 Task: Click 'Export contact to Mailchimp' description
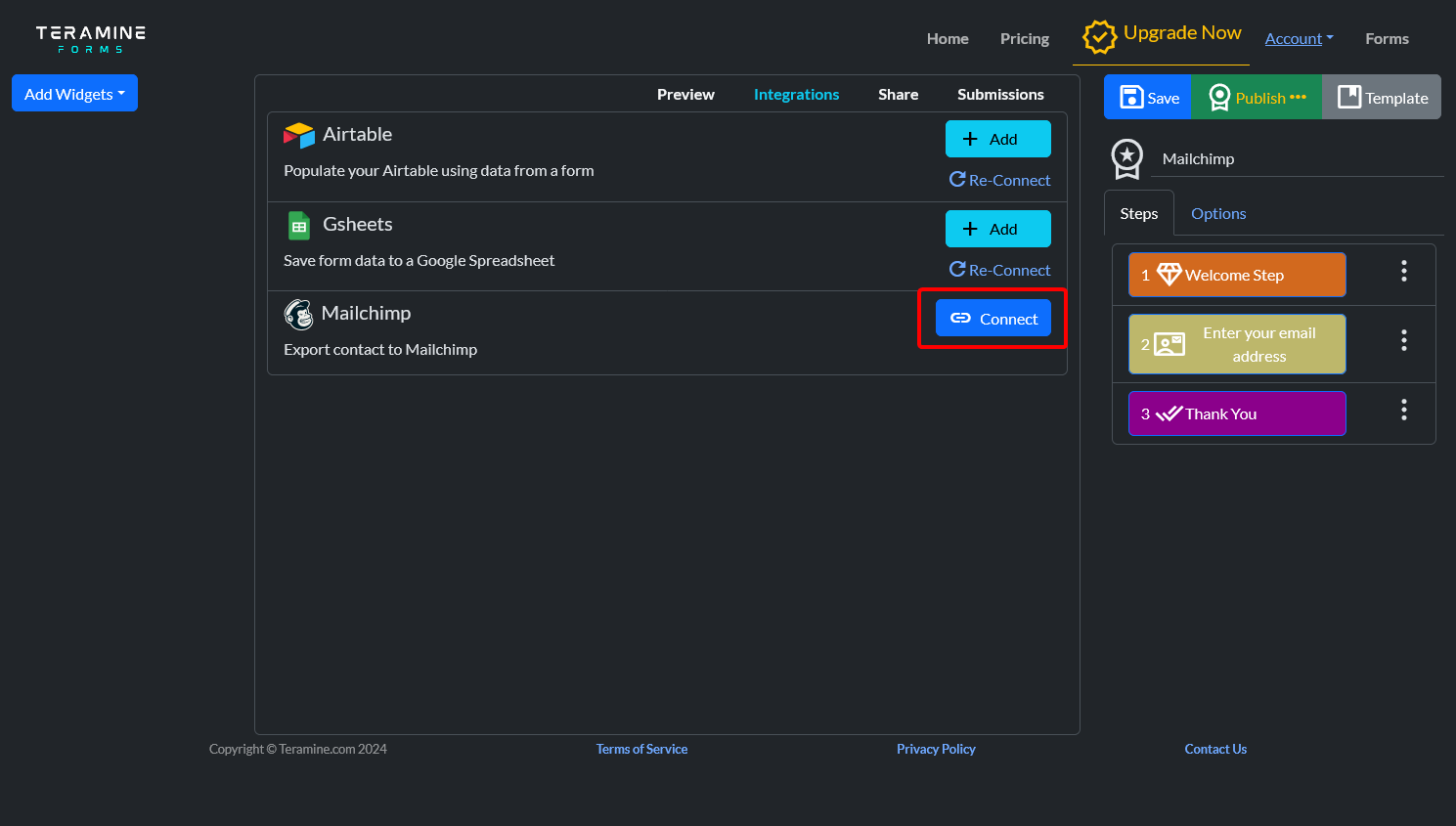pos(380,349)
